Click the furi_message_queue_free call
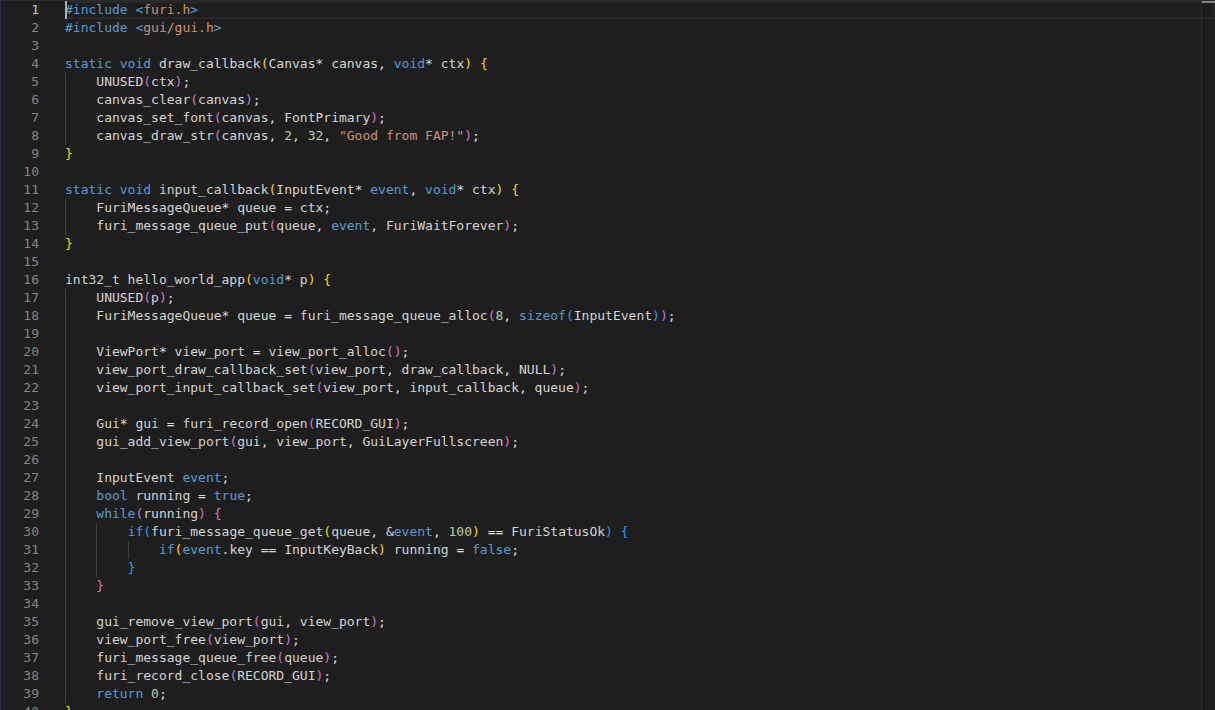The image size is (1215, 710). pyautogui.click(x=186, y=658)
